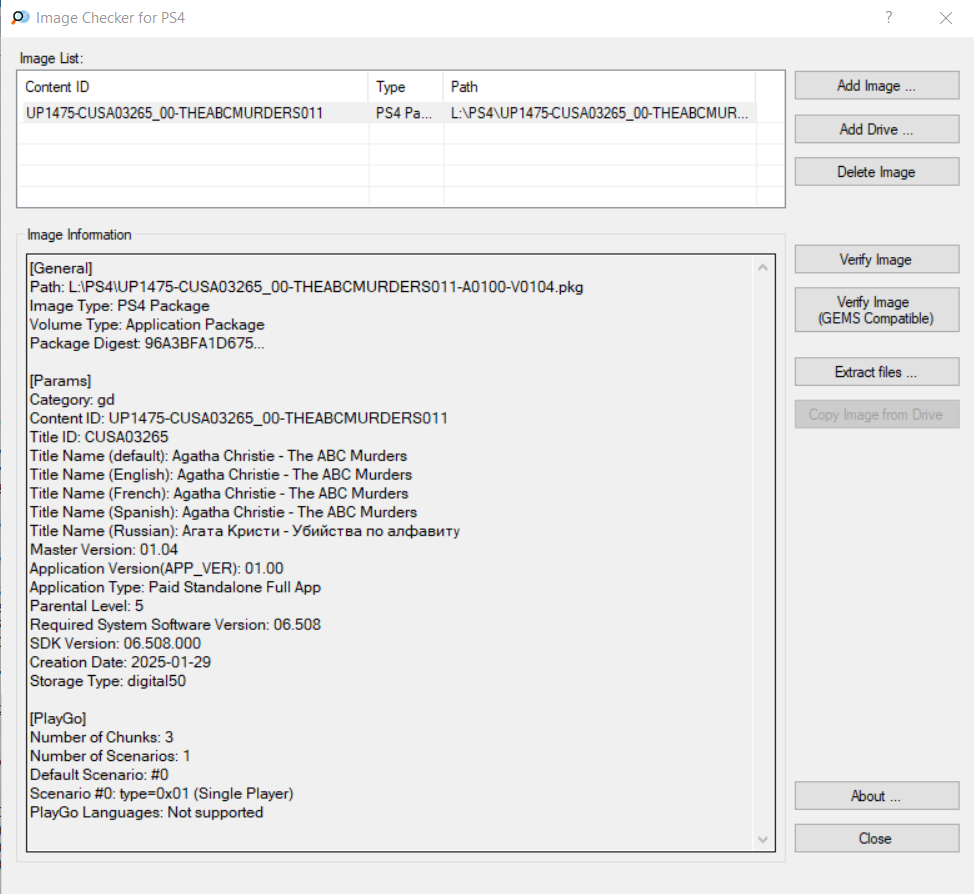
Task: Click PlayGo Languages: Not supported line
Action: [x=147, y=813]
